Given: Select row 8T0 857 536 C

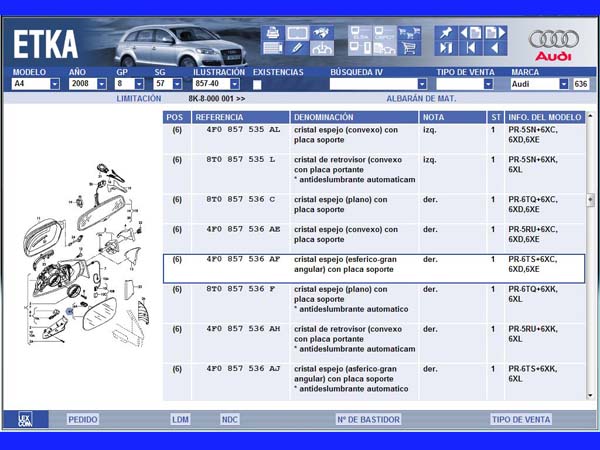Looking at the screenshot, I should pos(374,209).
